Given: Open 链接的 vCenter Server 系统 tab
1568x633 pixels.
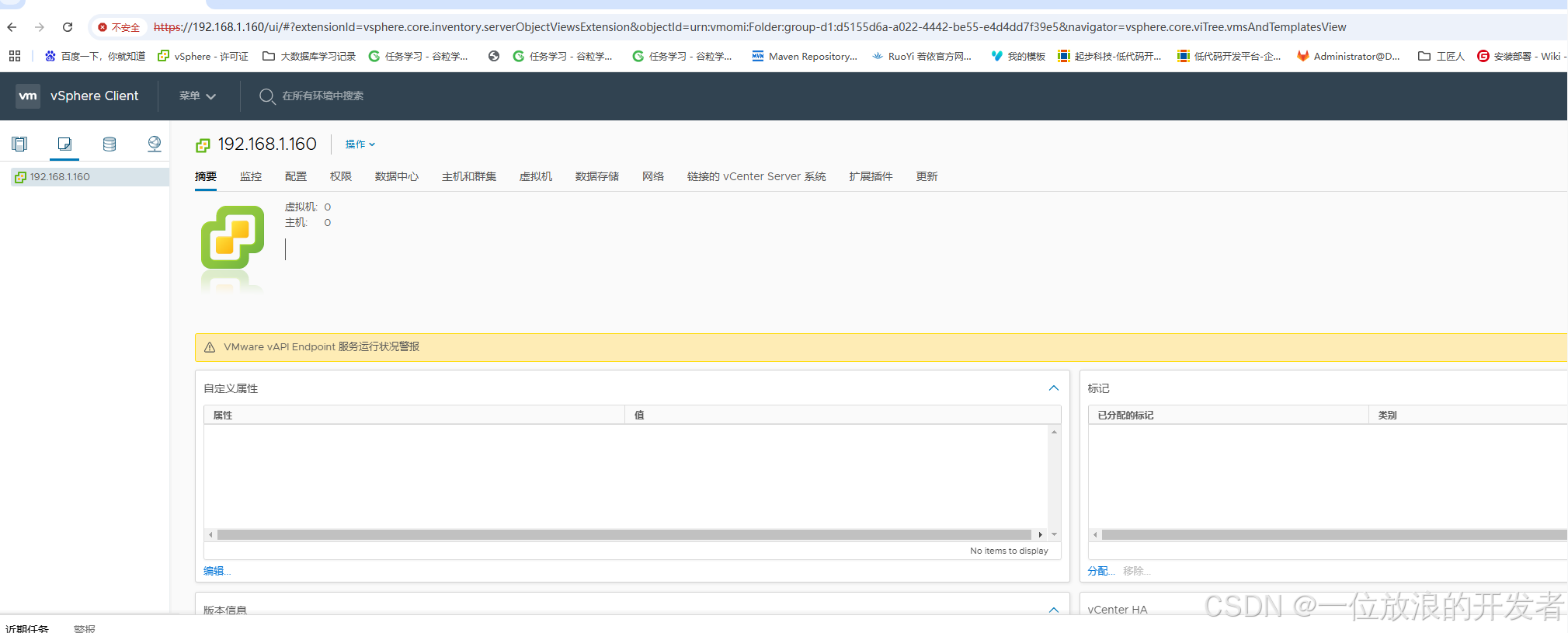Looking at the screenshot, I should click(x=756, y=177).
